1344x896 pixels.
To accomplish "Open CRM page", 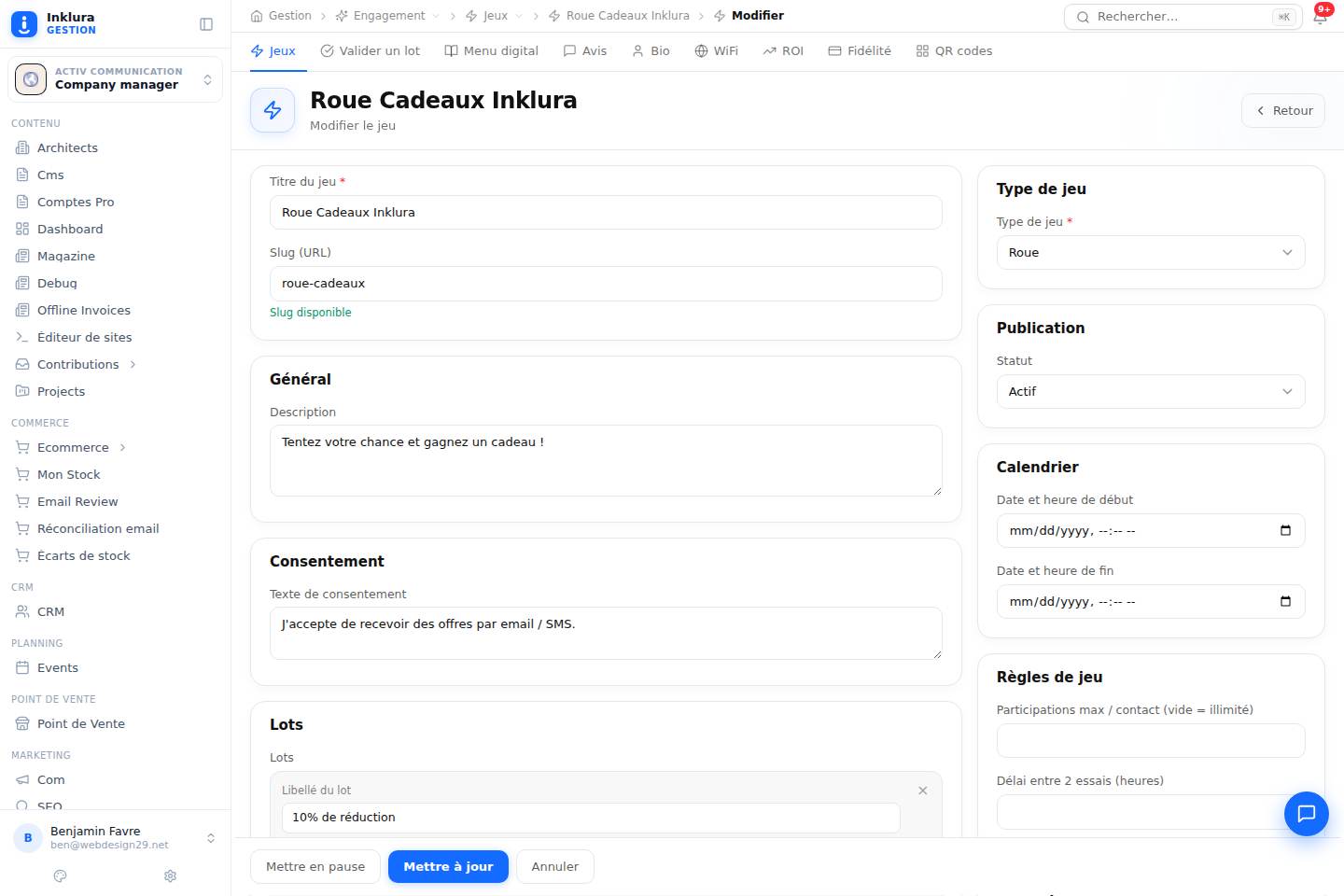I will (x=50, y=611).
